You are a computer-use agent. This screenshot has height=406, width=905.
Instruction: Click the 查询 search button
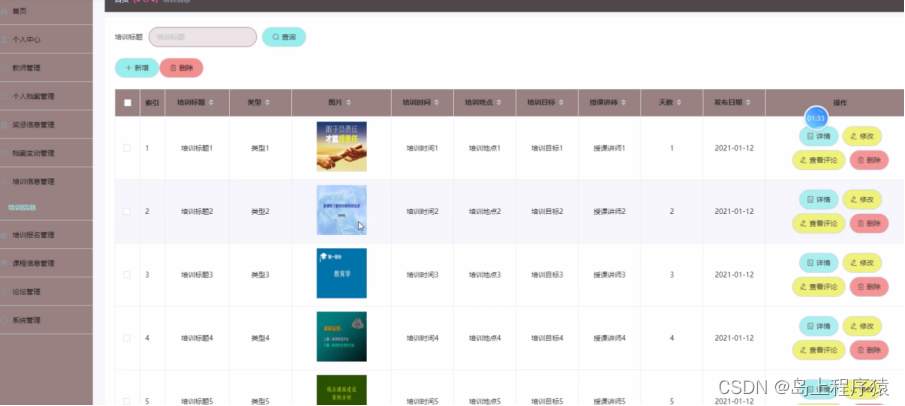point(284,37)
